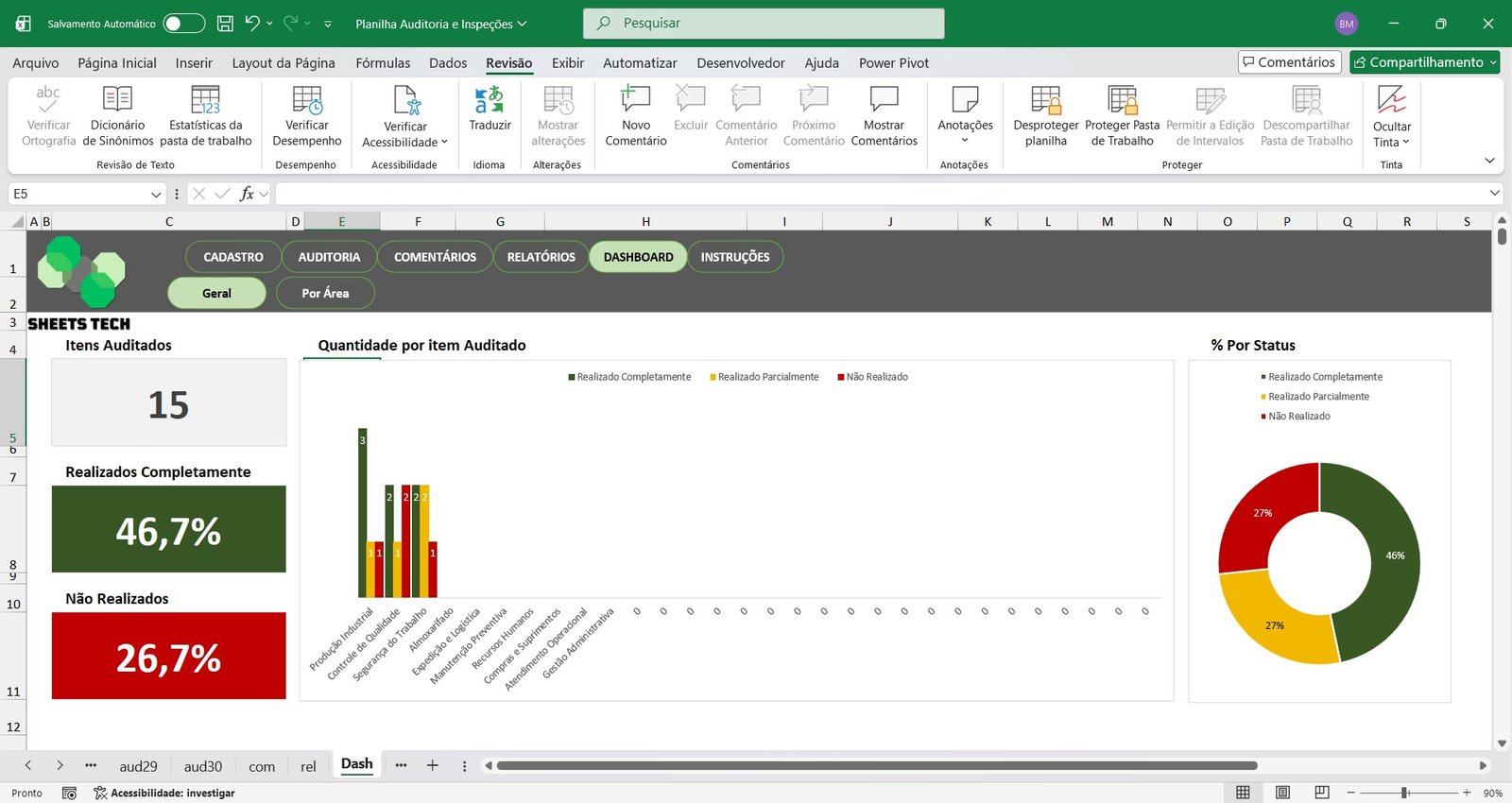Click Mostrar Comentários icon
This screenshot has height=803, width=1512.
884,99
